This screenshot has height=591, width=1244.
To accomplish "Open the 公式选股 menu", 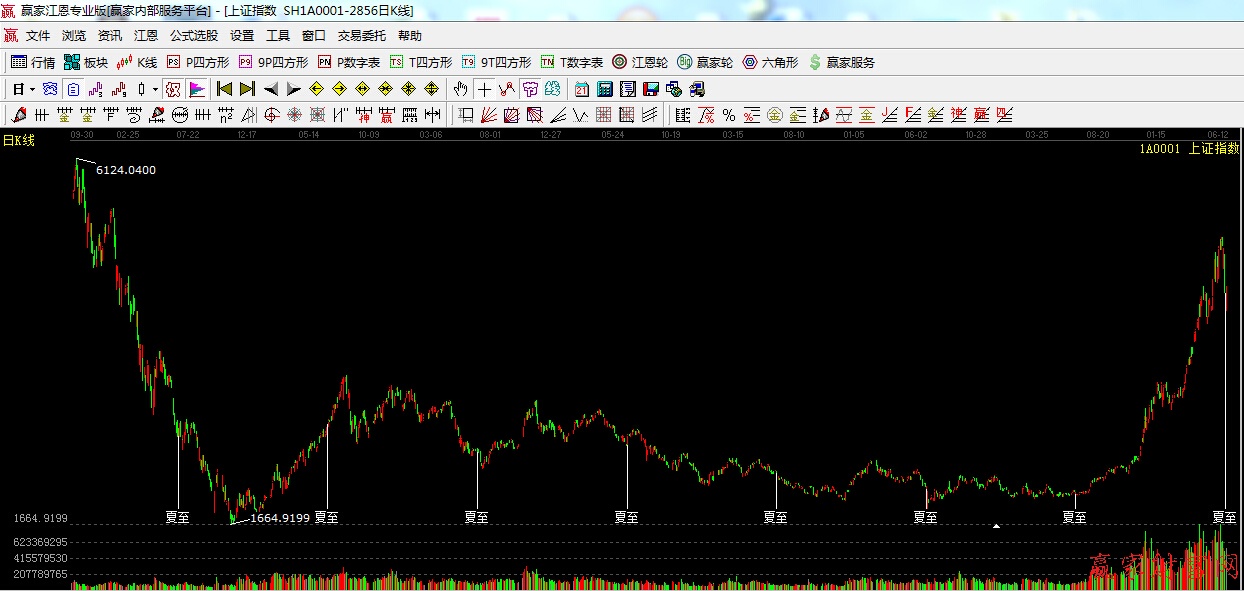I will pos(193,36).
